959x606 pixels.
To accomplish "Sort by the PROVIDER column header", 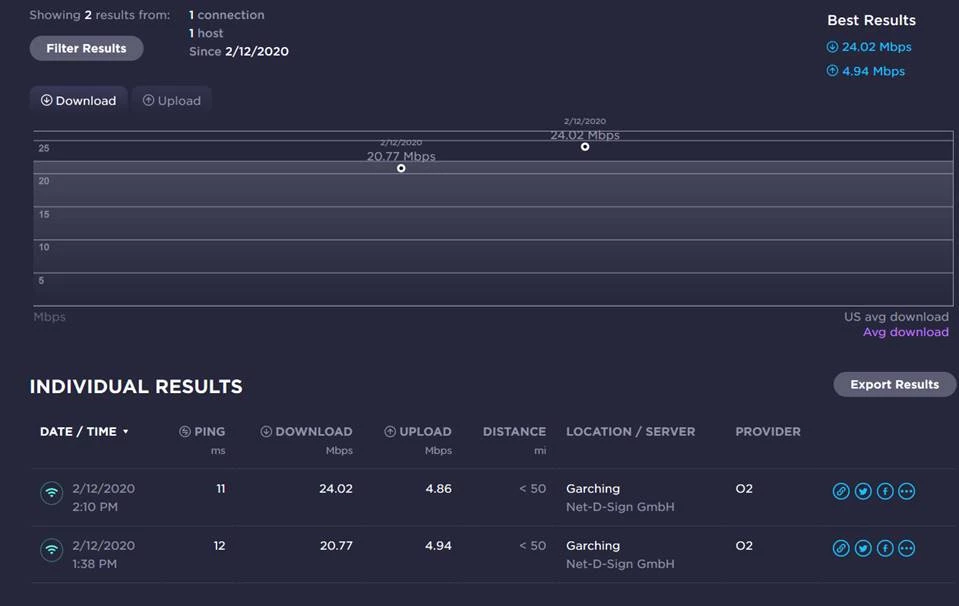I will (768, 432).
